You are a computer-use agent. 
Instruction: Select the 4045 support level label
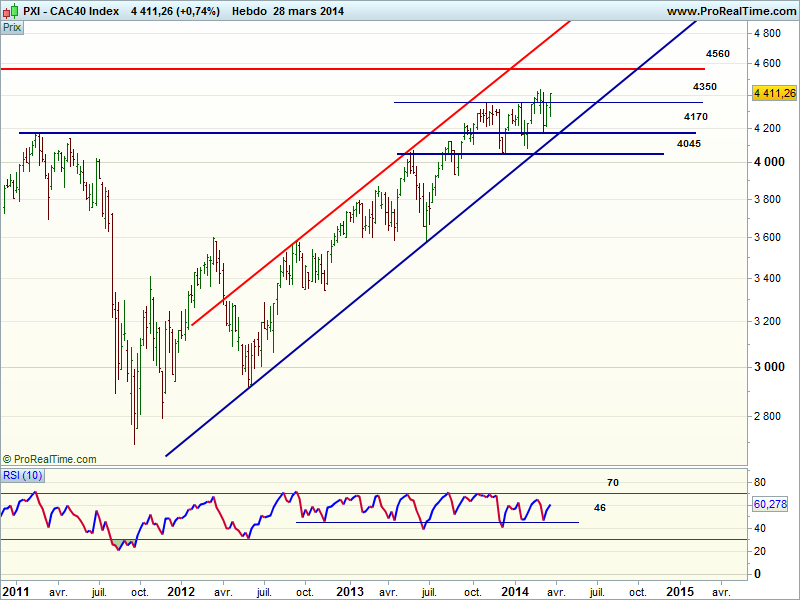(x=688, y=144)
